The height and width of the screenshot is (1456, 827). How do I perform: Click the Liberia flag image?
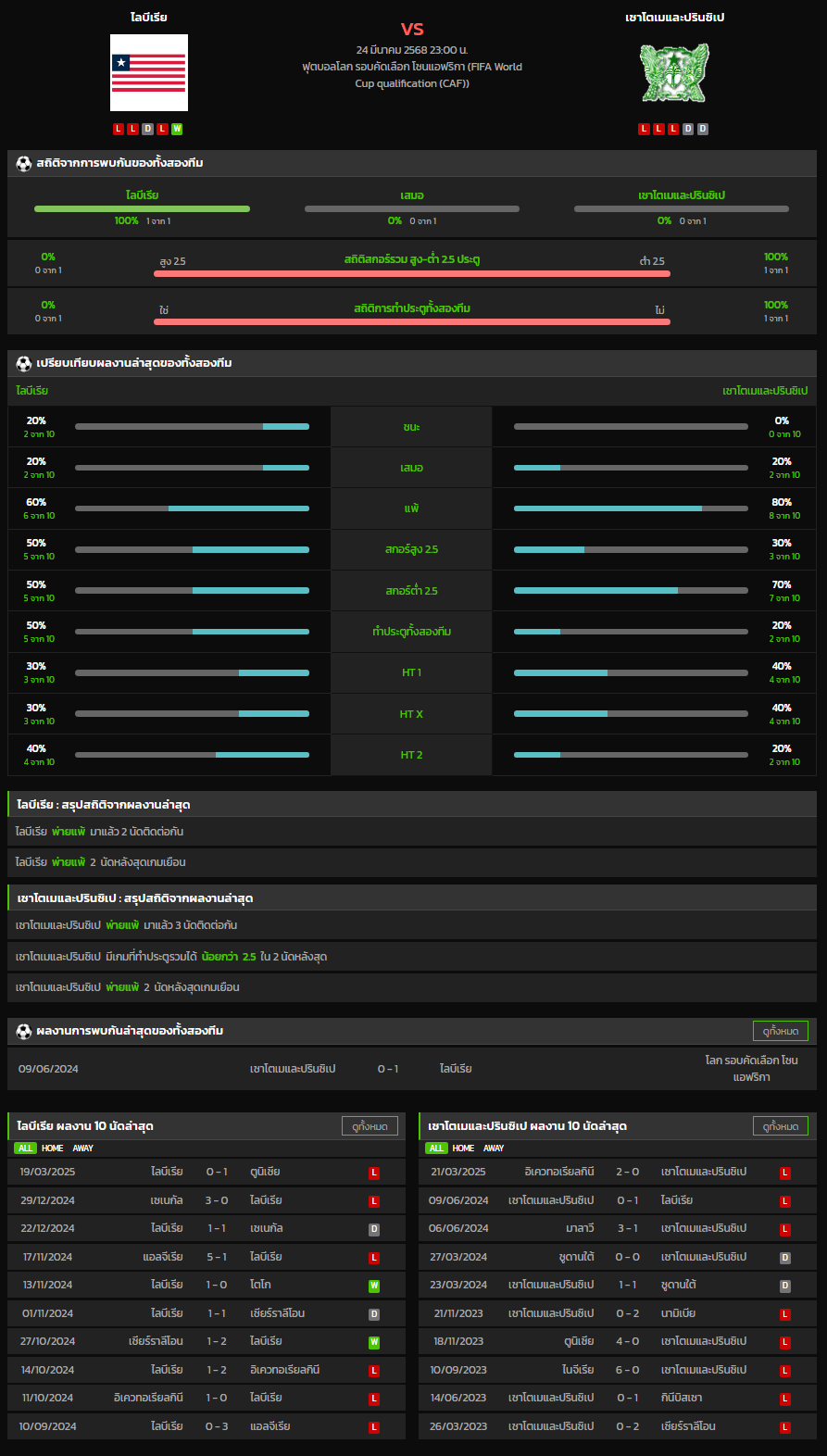point(149,73)
